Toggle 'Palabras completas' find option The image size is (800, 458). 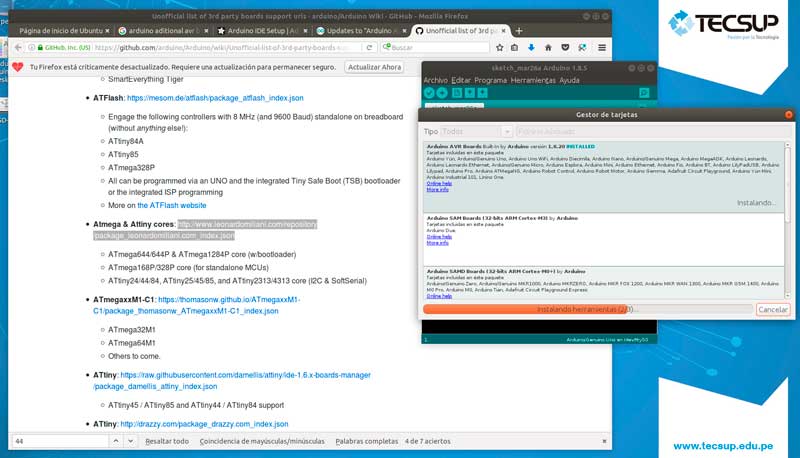click(366, 441)
